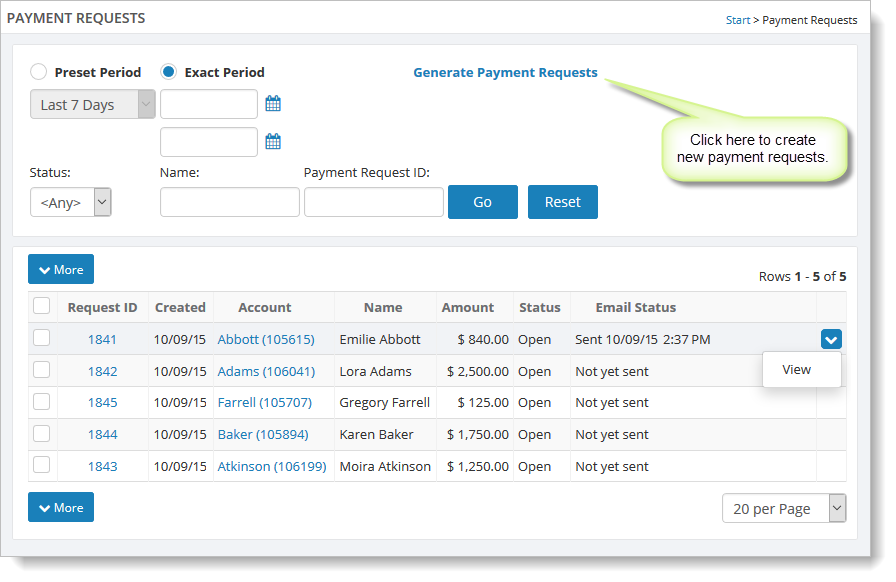
Task: Open the start date calendar picker
Action: 273,104
